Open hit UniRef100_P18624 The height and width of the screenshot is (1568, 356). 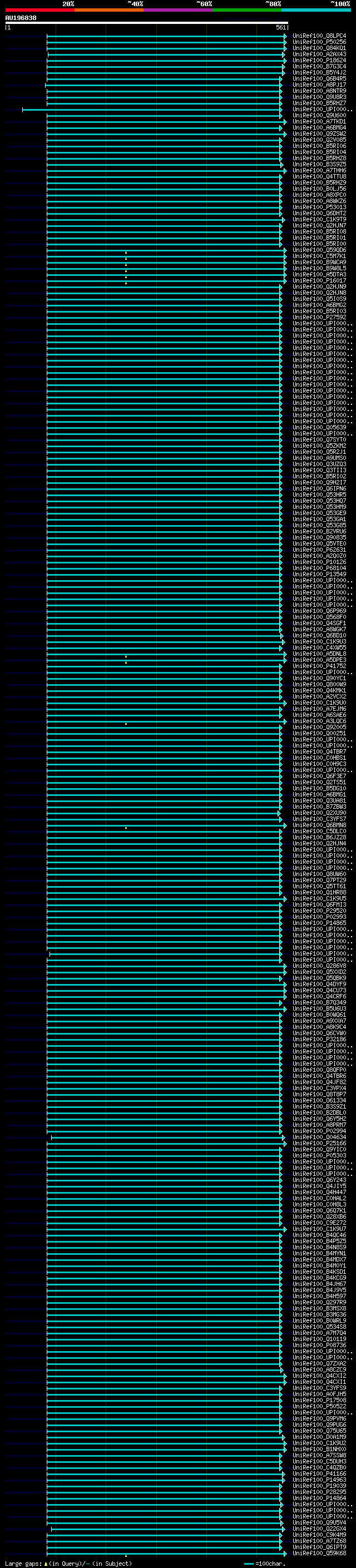click(319, 60)
